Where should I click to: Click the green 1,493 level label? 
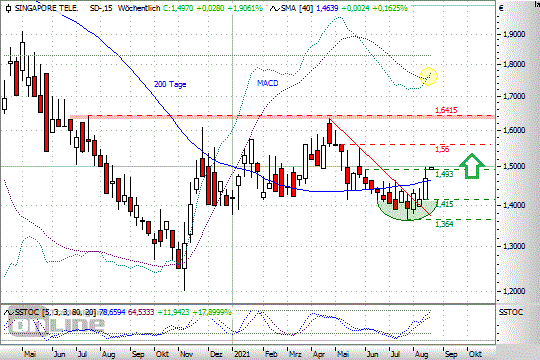[x=444, y=174]
